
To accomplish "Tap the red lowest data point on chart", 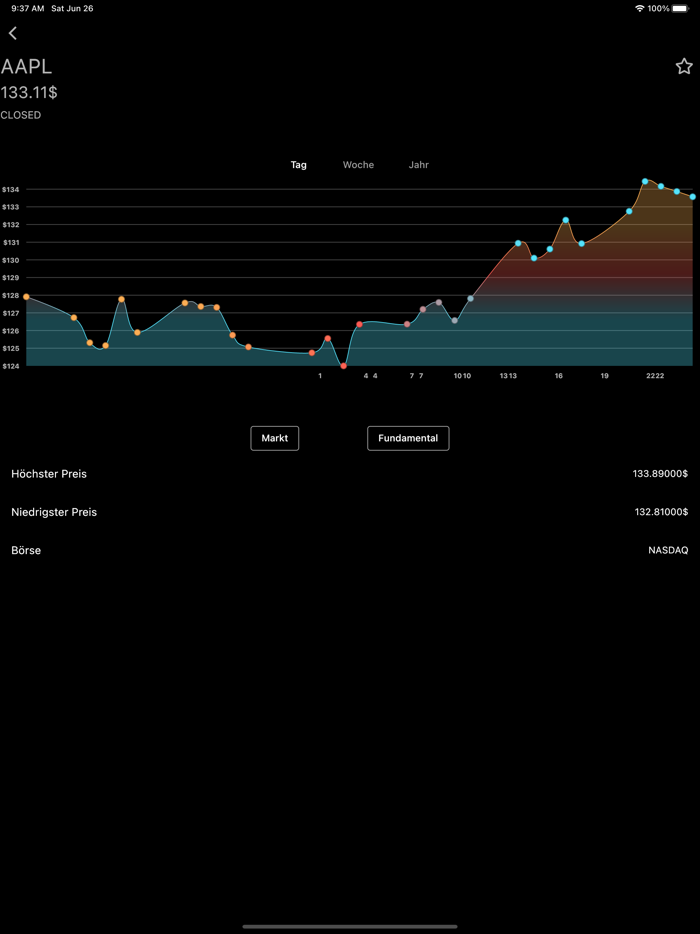I will point(343,366).
